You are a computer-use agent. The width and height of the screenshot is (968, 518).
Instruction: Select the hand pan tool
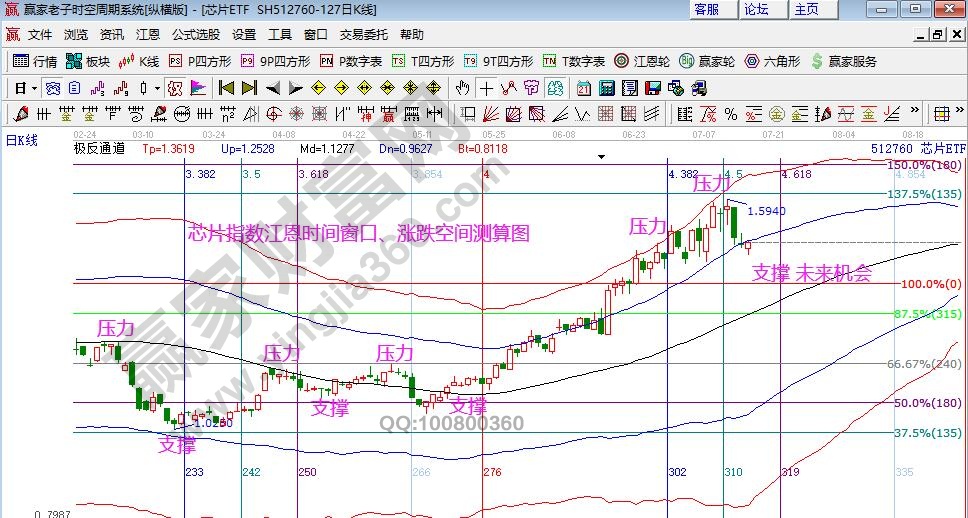[x=463, y=88]
